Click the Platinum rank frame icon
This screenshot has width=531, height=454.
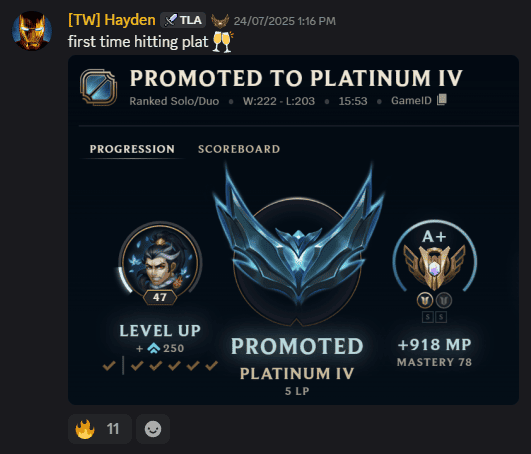pos(99,87)
